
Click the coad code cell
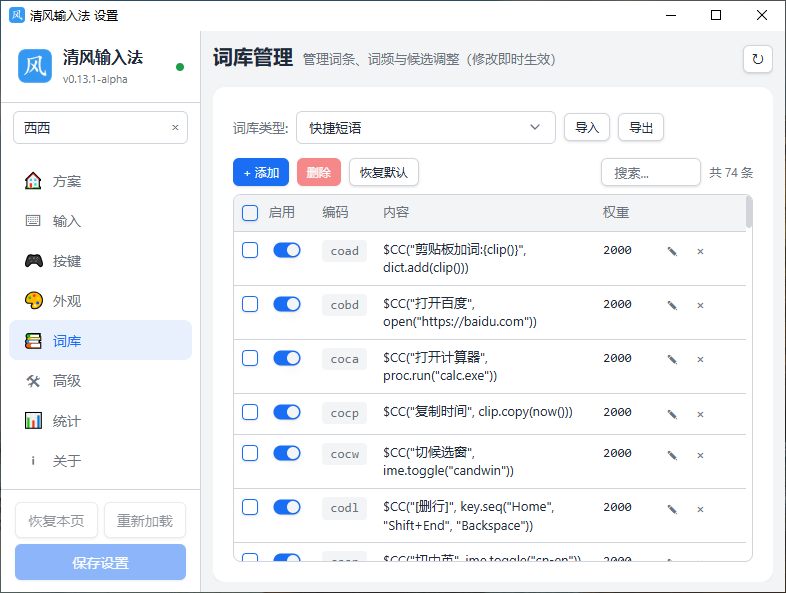click(x=344, y=251)
